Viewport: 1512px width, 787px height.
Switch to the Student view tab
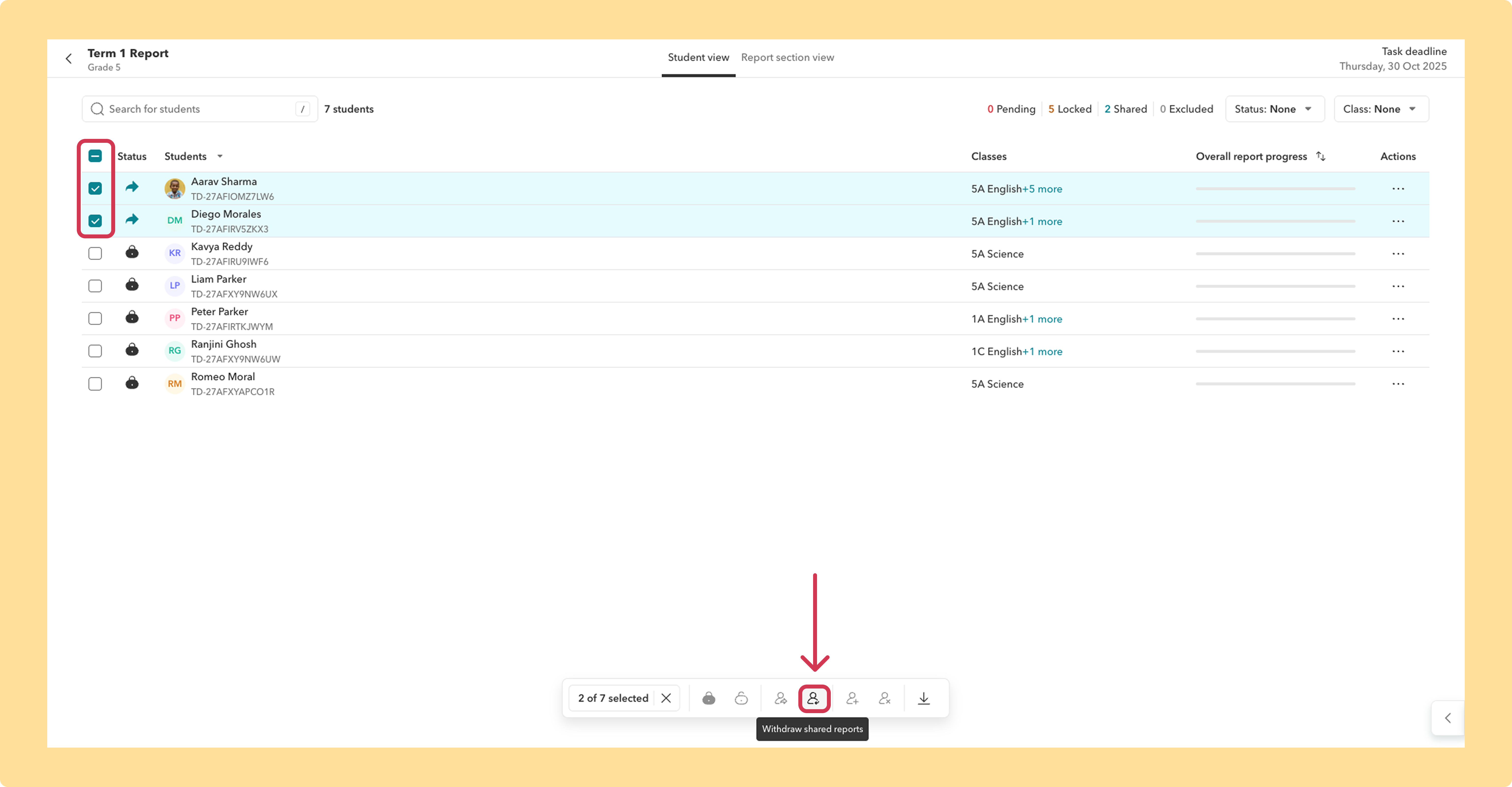698,58
